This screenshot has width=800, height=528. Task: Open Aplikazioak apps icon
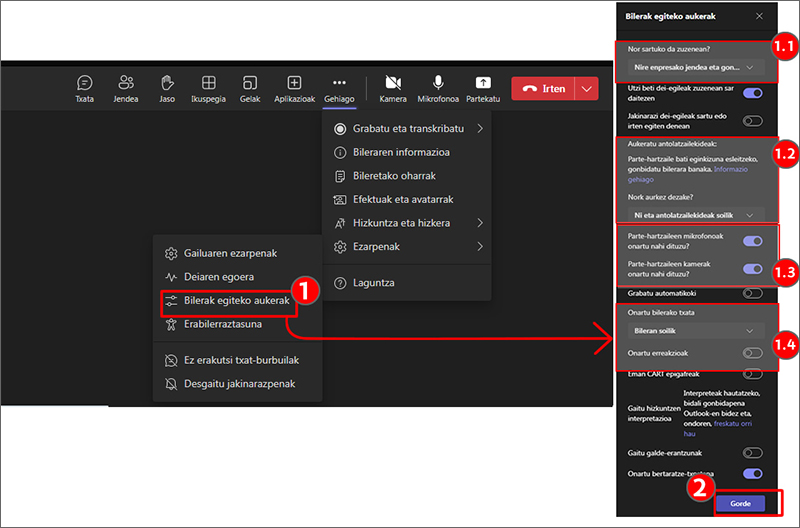[x=294, y=84]
